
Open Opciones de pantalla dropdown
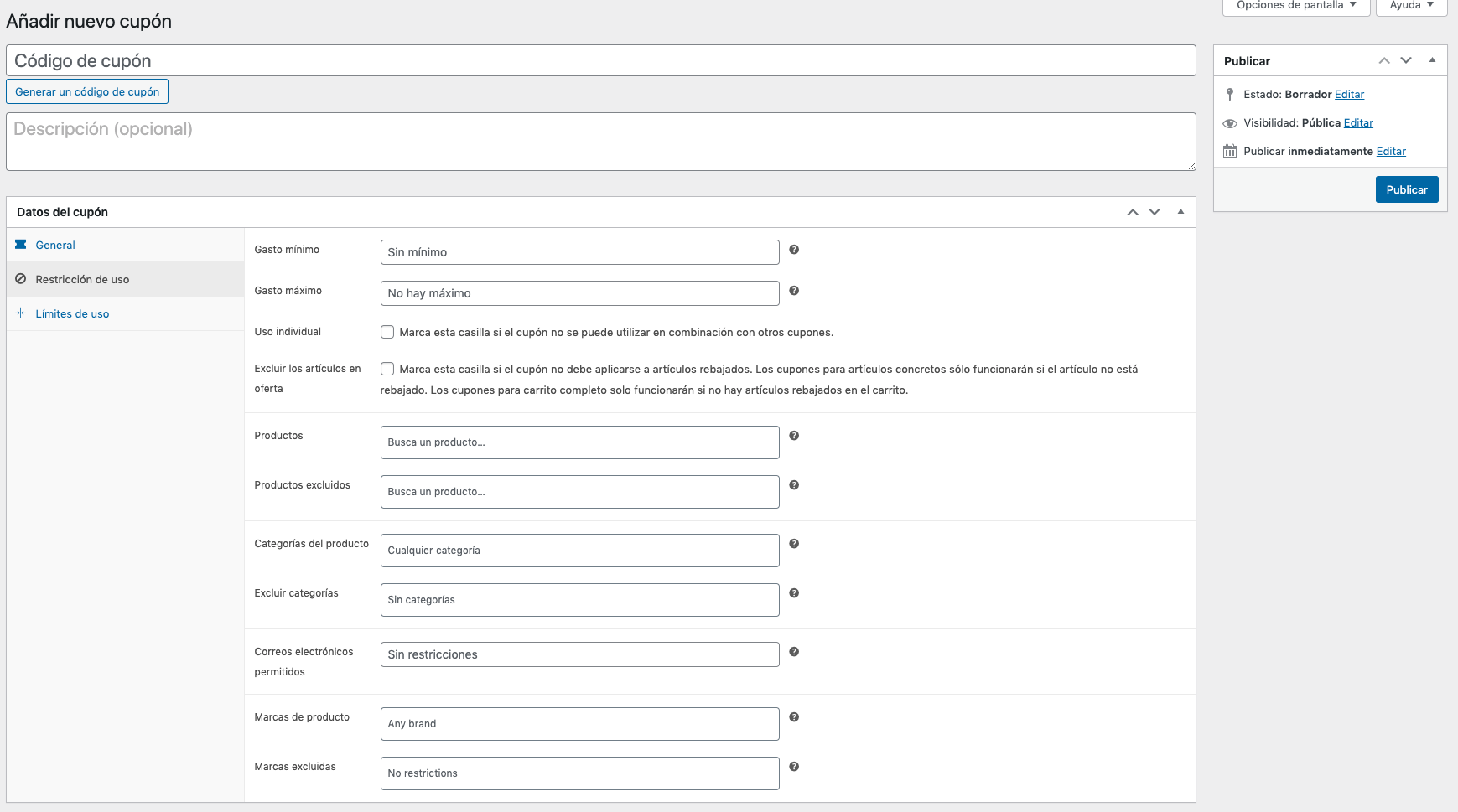(1296, 6)
